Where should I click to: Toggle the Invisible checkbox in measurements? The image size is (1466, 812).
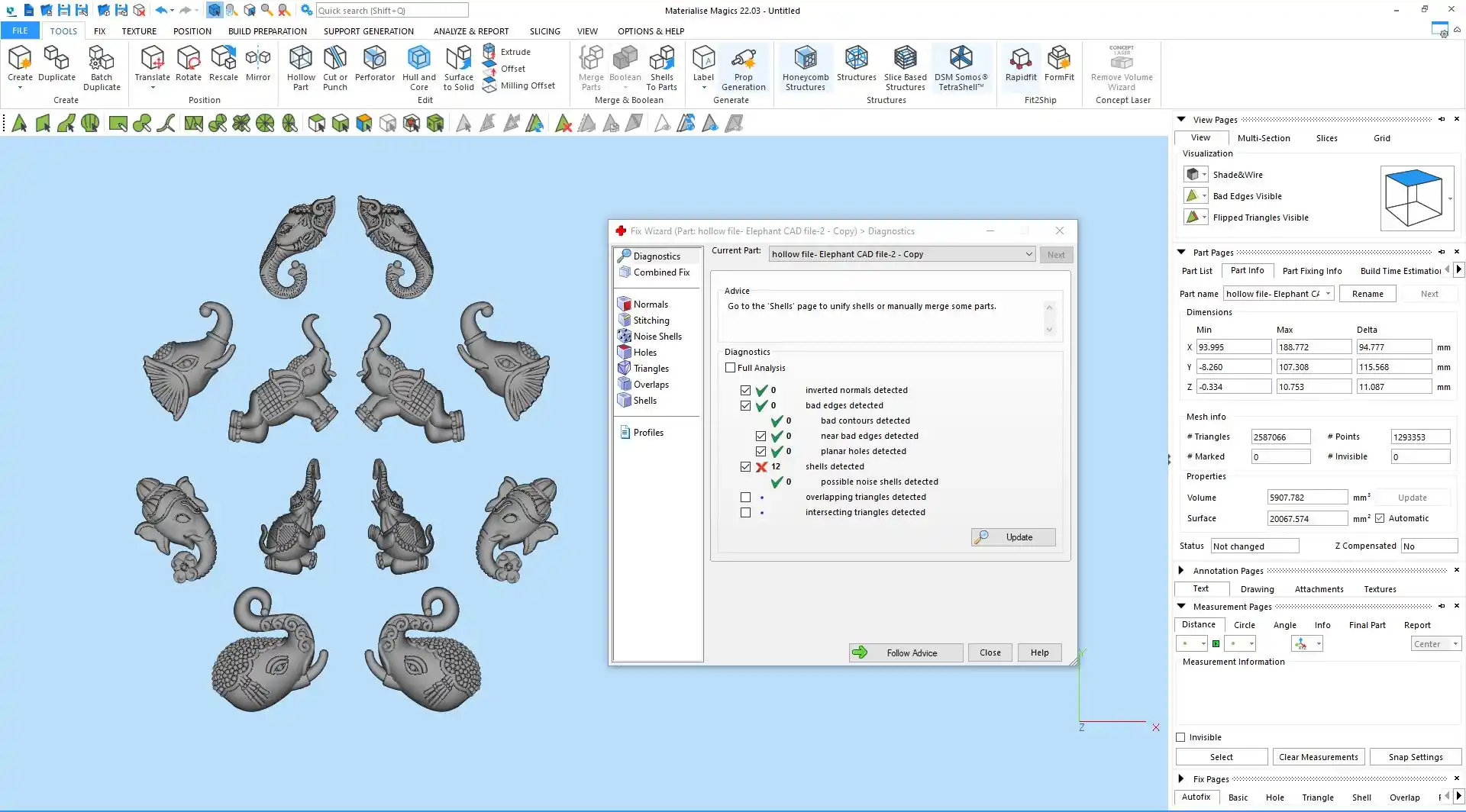click(x=1181, y=737)
